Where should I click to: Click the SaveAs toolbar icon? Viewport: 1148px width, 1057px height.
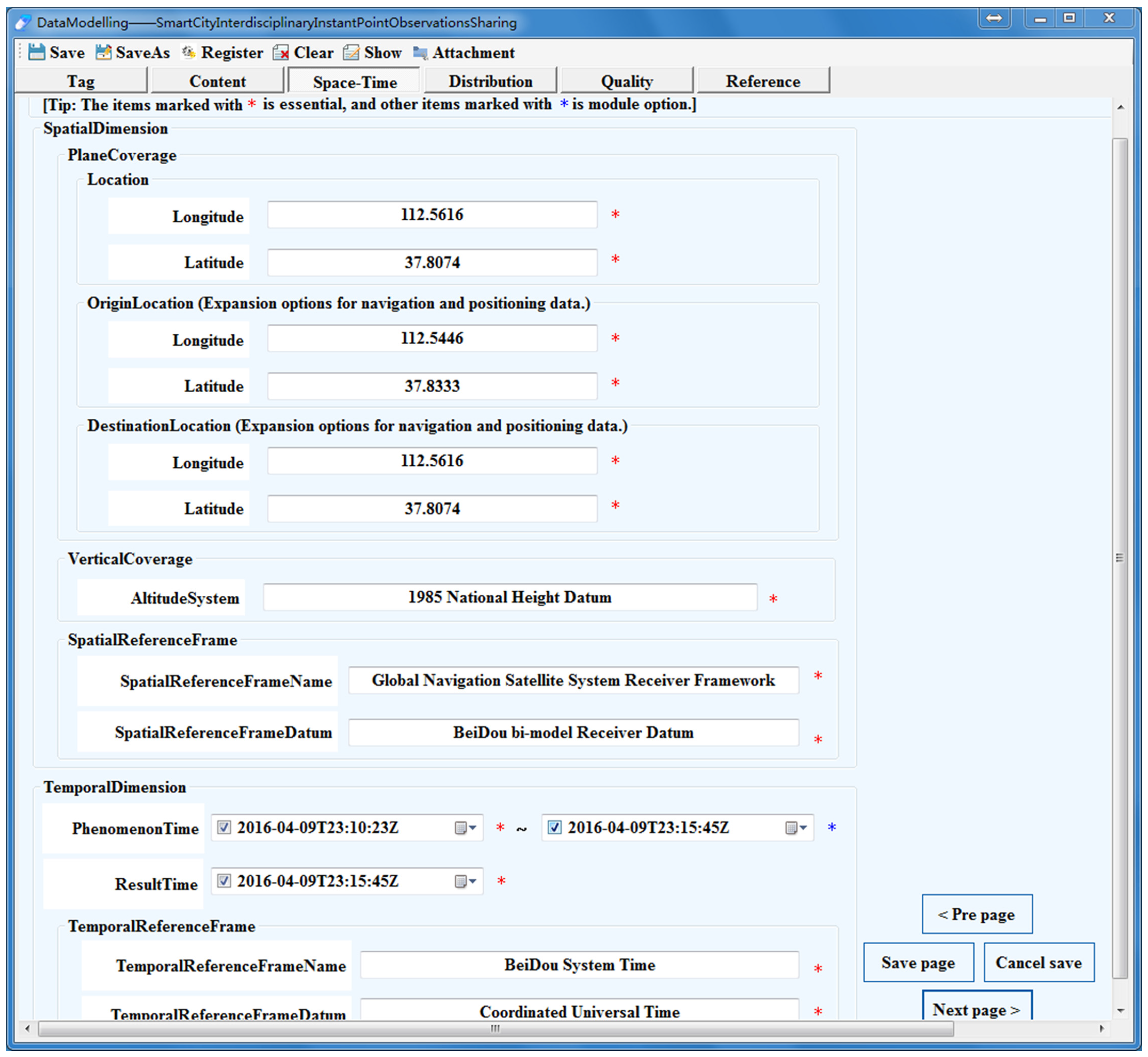click(x=103, y=52)
